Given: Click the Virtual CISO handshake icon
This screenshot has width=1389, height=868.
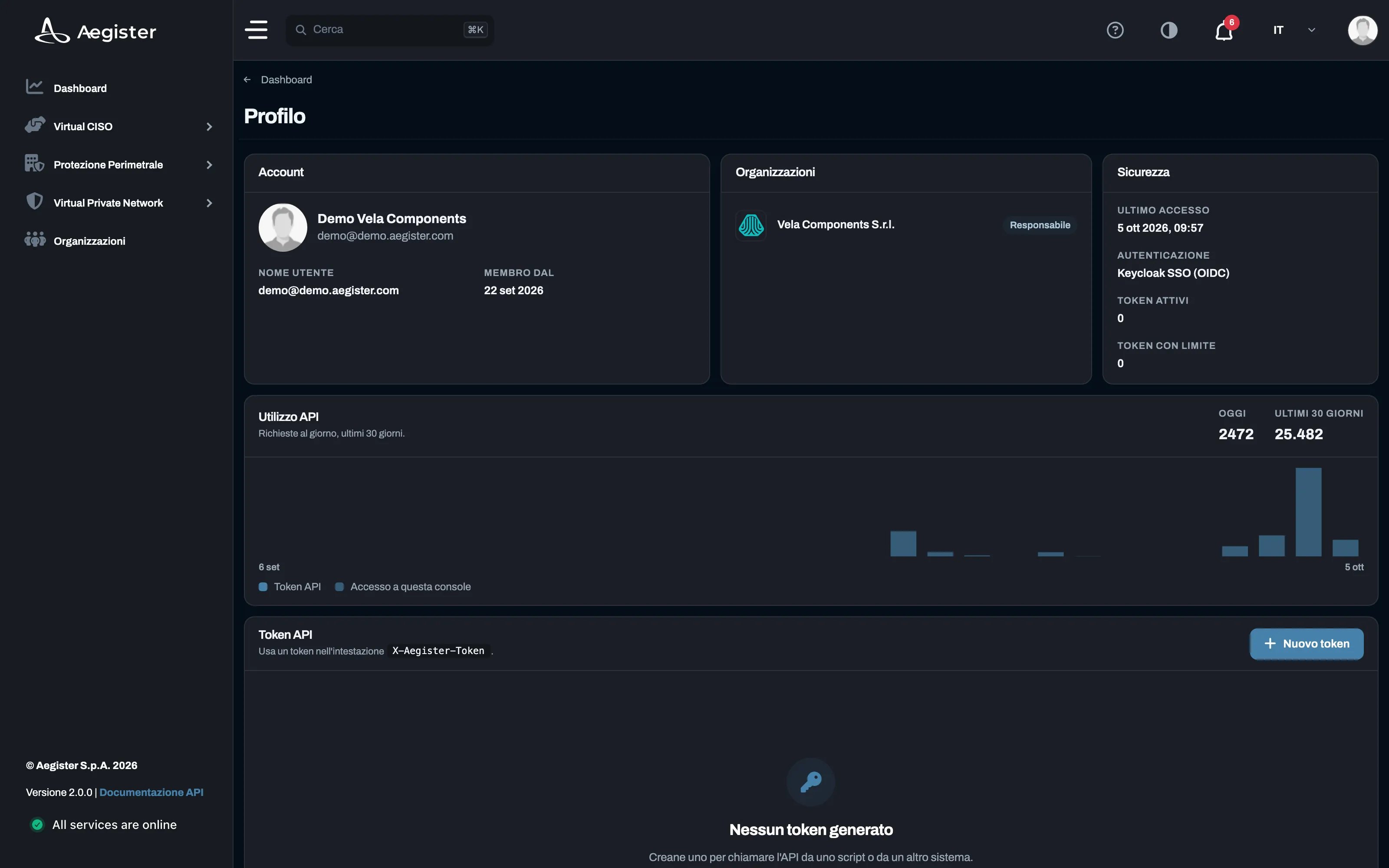Looking at the screenshot, I should coord(35,125).
